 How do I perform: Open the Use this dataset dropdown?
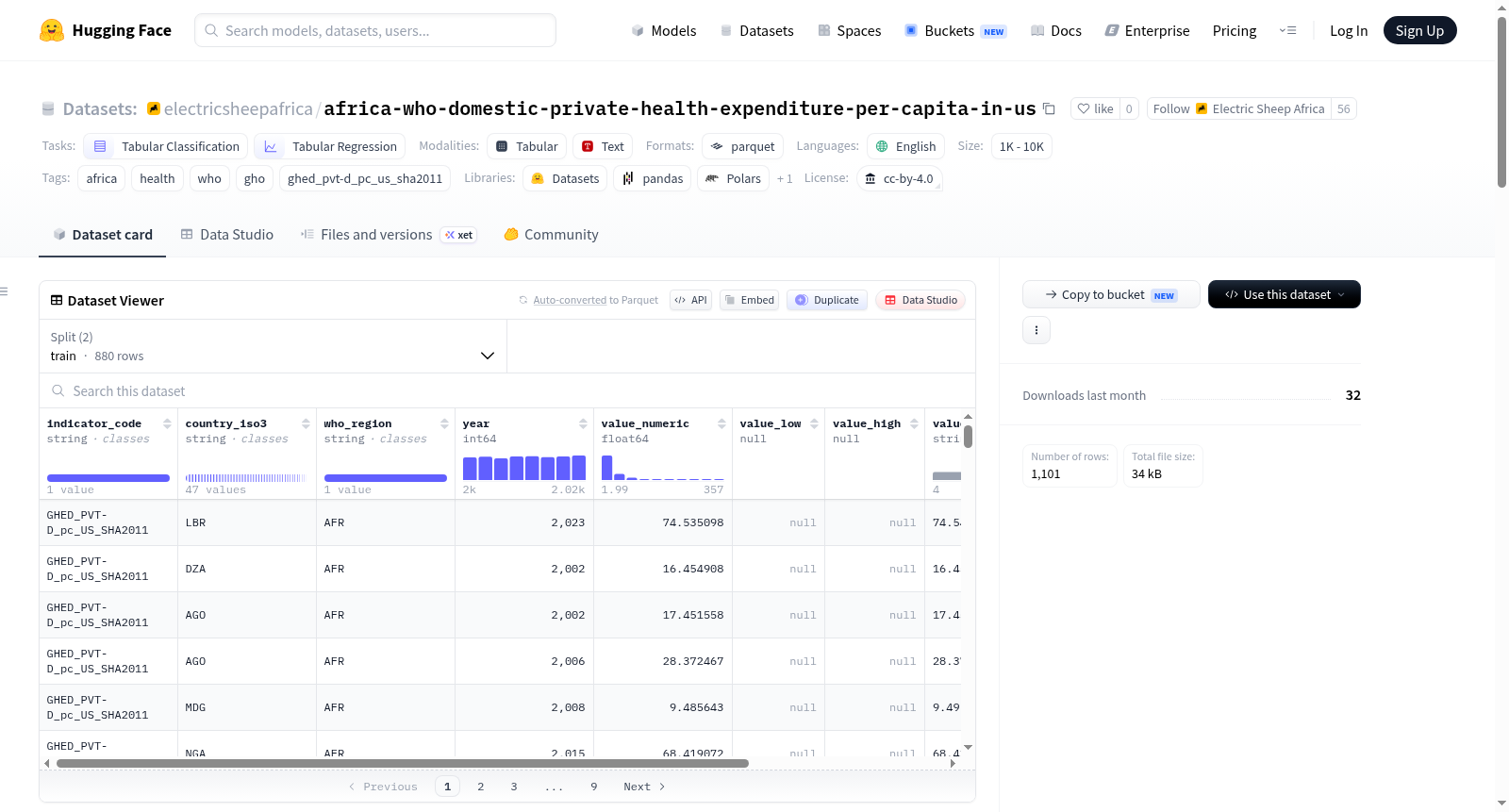[1284, 294]
